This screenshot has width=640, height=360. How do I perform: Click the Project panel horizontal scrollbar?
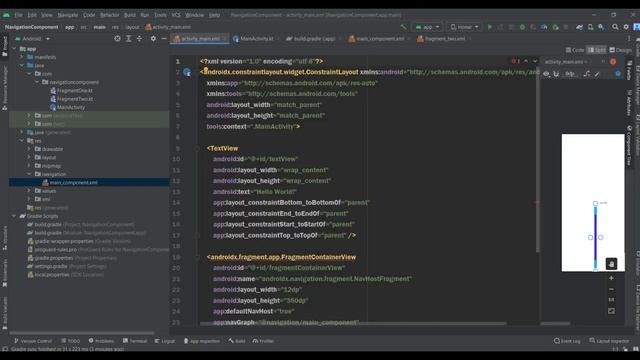click(x=82, y=333)
